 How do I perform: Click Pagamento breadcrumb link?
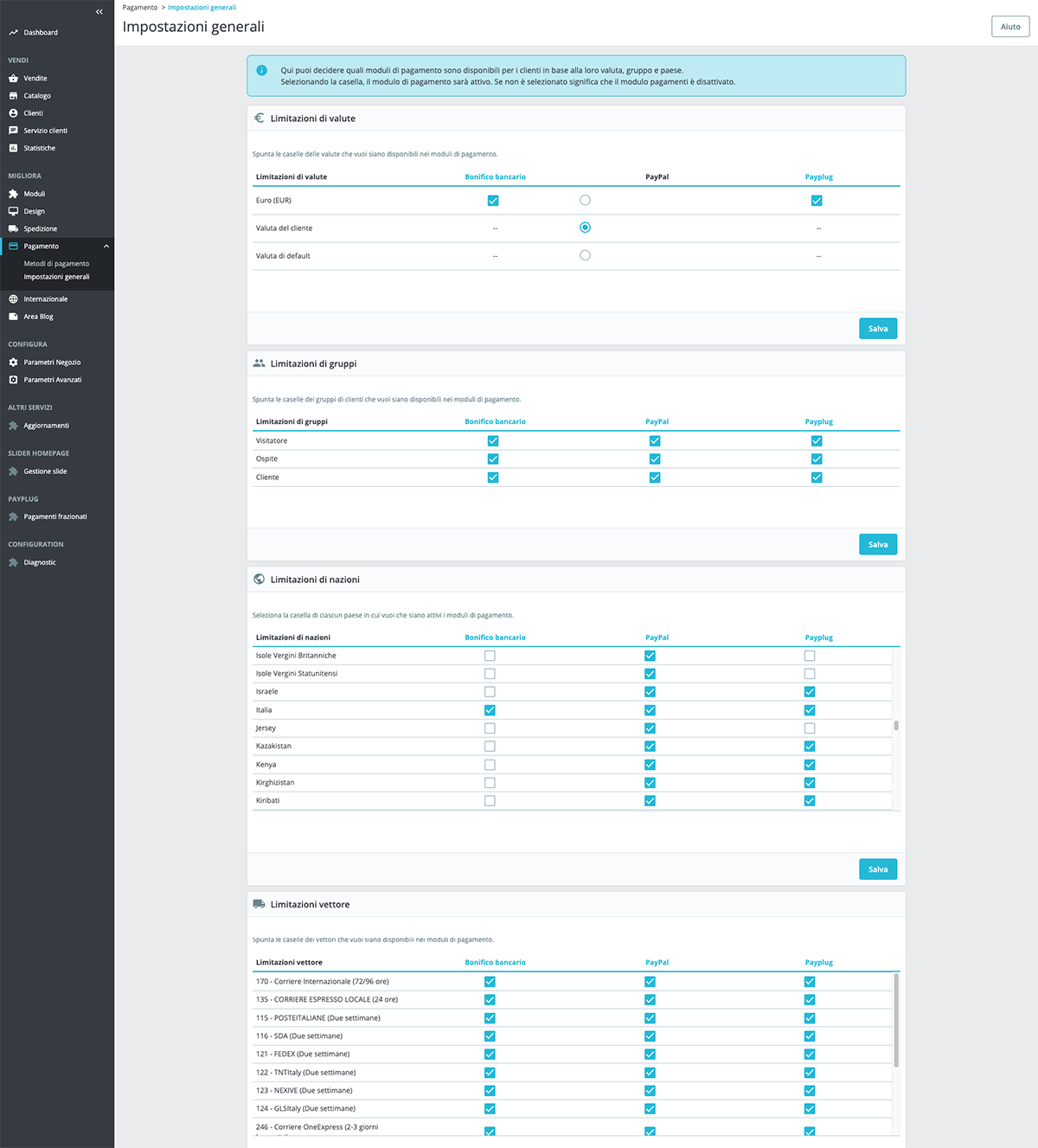point(140,7)
